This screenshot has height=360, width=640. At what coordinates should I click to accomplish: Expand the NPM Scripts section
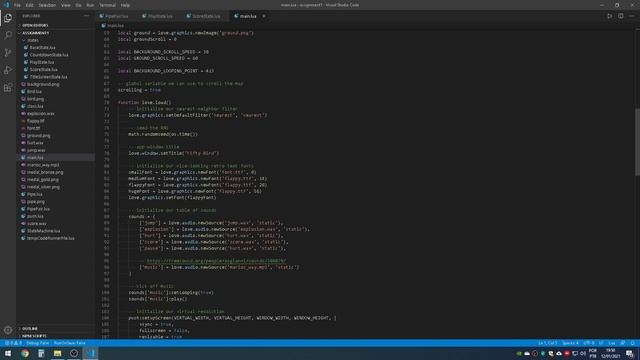tap(34, 336)
